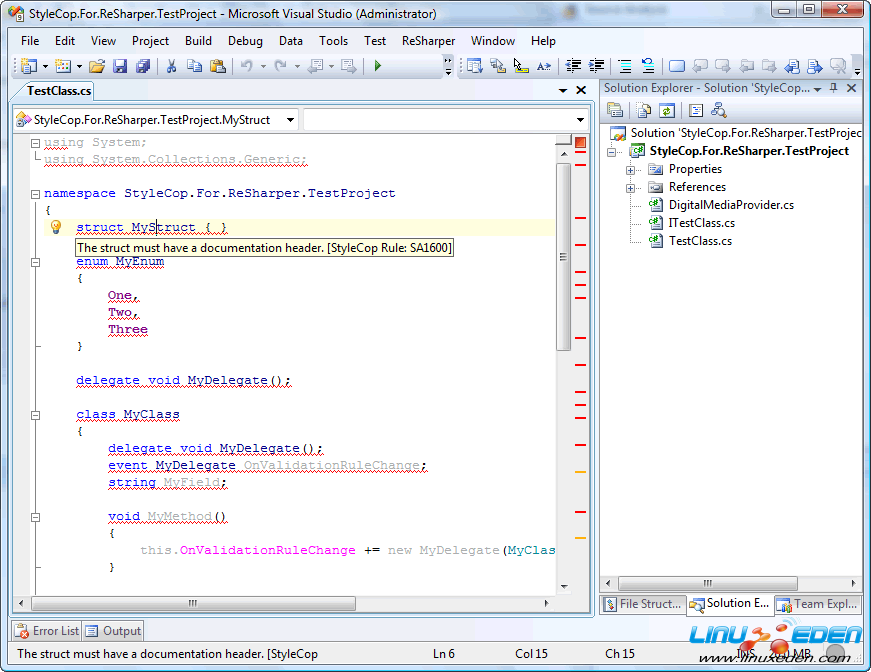Click Show All Files in Solution Explorer

click(x=644, y=111)
